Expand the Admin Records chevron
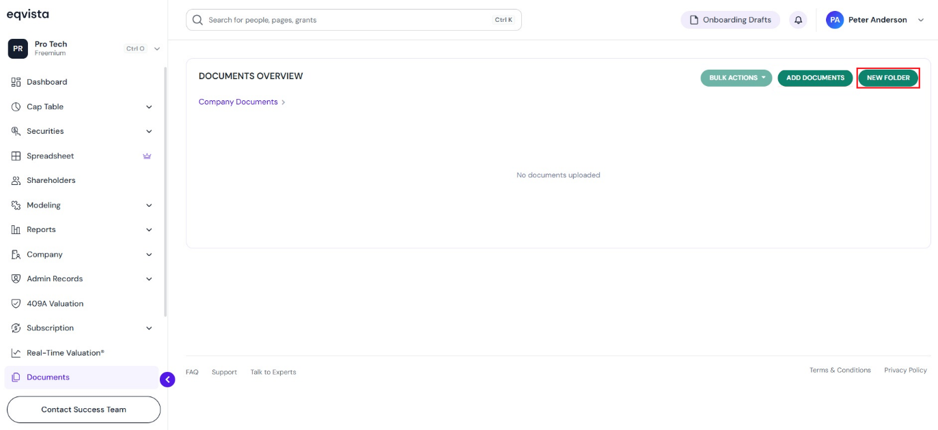The height and width of the screenshot is (430, 938). [149, 279]
